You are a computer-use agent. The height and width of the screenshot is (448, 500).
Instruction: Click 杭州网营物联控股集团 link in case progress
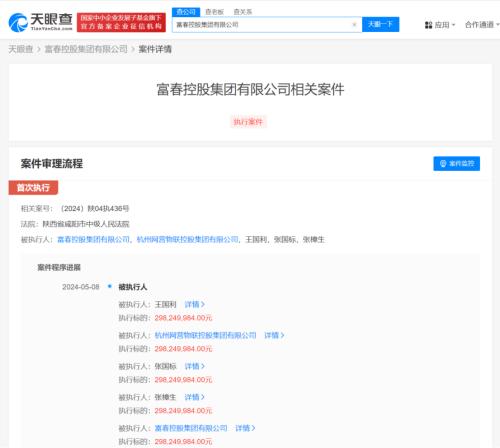[205, 335]
